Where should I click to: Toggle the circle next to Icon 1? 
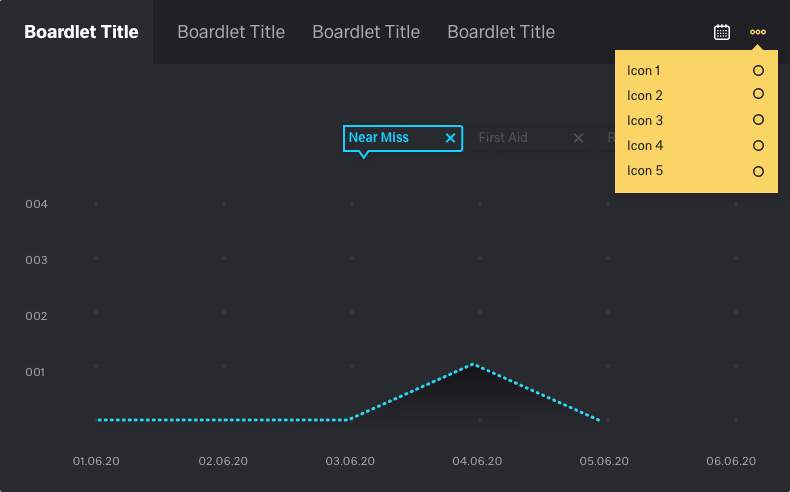[758, 70]
